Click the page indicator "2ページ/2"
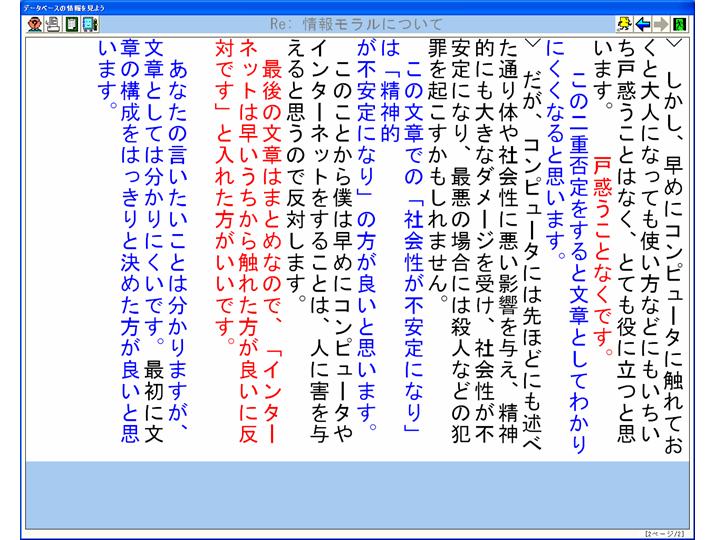 [x=665, y=533]
